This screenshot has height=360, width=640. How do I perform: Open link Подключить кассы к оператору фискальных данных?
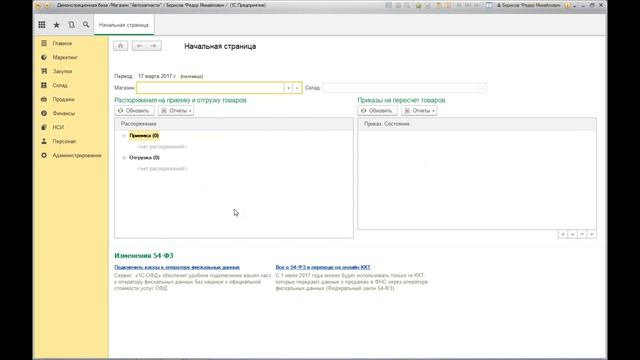[x=177, y=267]
